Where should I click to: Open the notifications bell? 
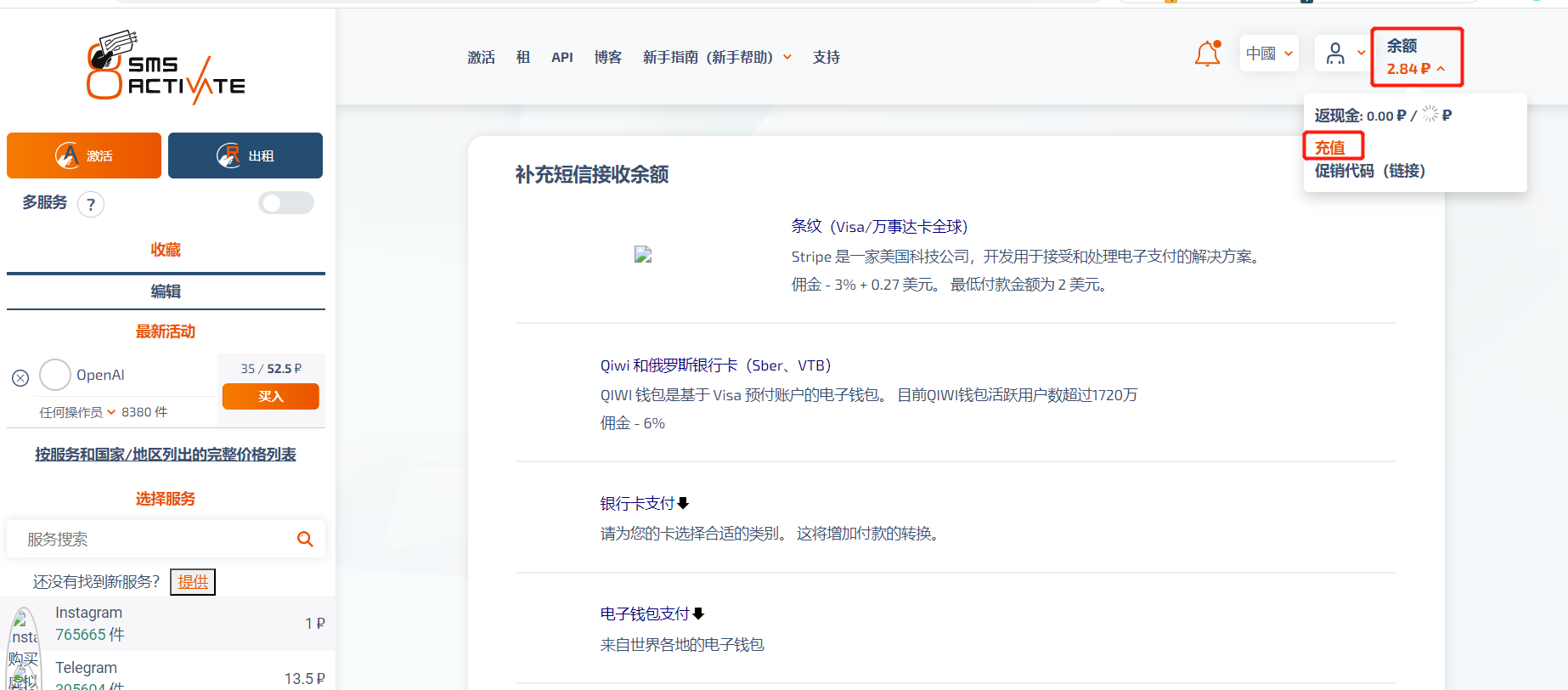(1208, 54)
